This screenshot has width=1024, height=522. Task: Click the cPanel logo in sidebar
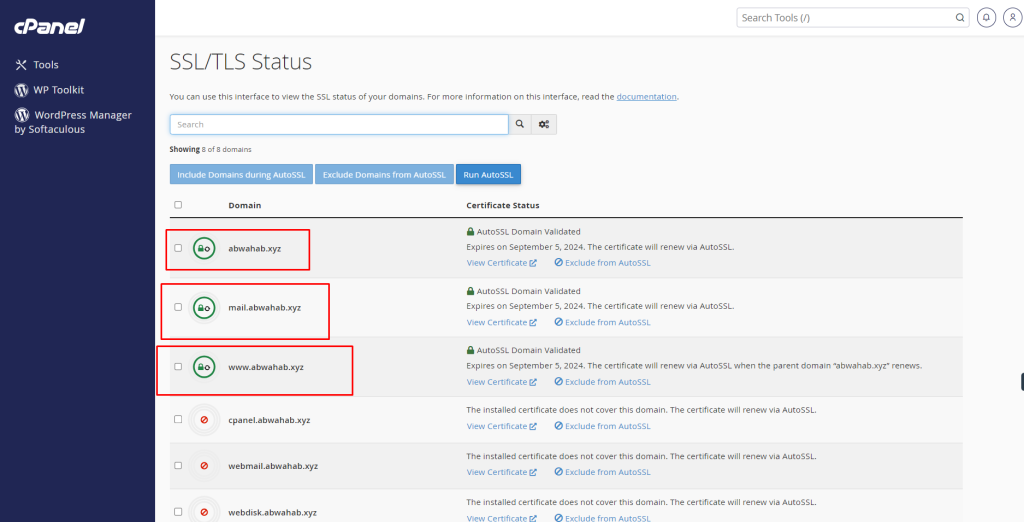49,25
